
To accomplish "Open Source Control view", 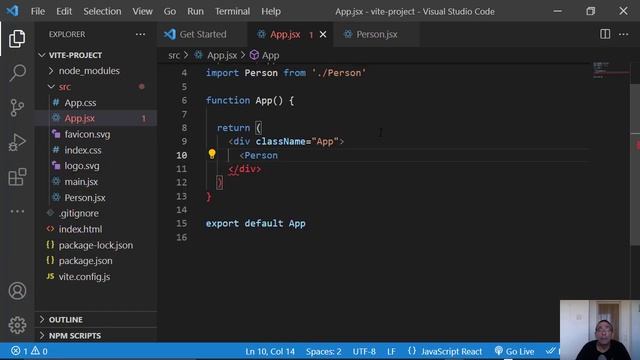I will click(17, 108).
